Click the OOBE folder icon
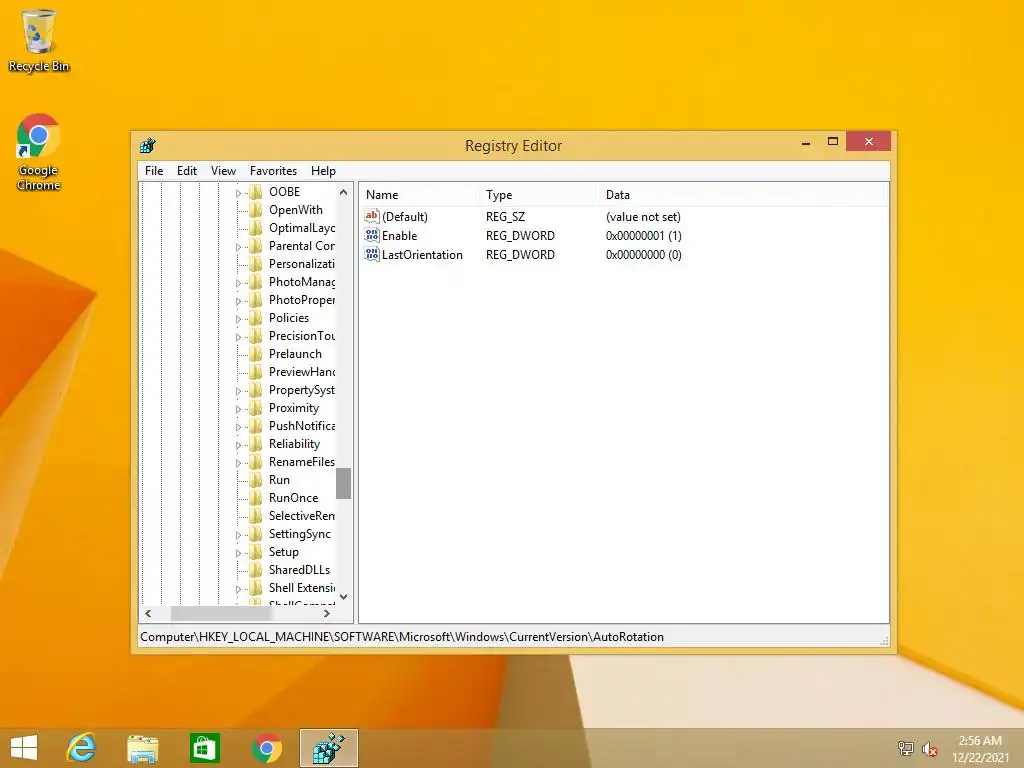 coord(256,191)
